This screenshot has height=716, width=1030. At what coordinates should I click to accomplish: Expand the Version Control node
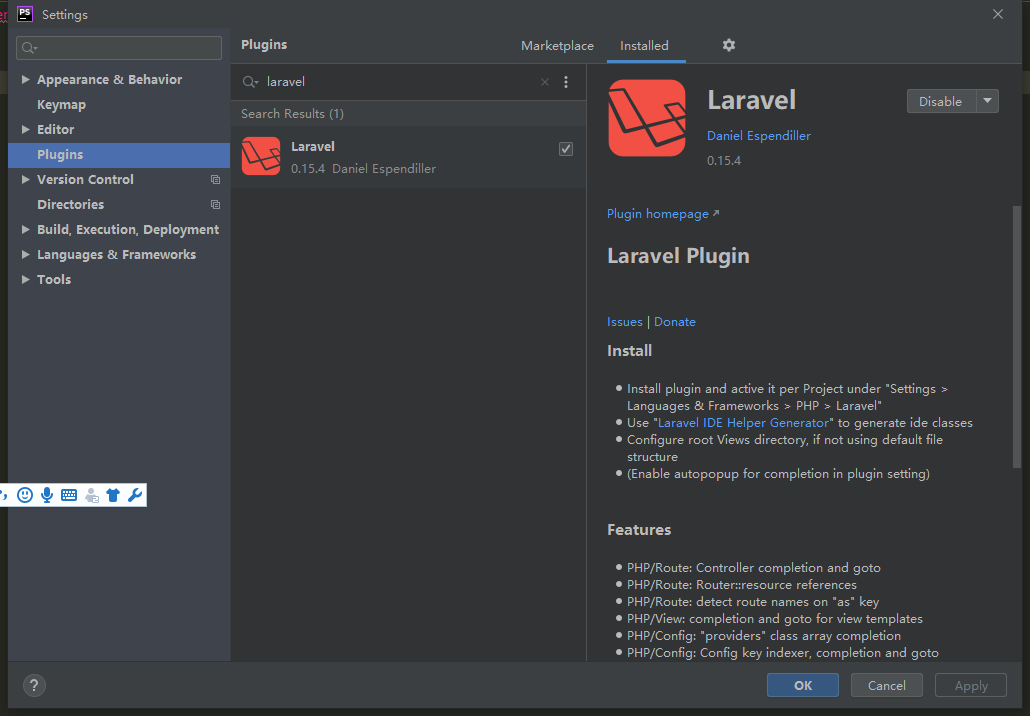(x=26, y=179)
